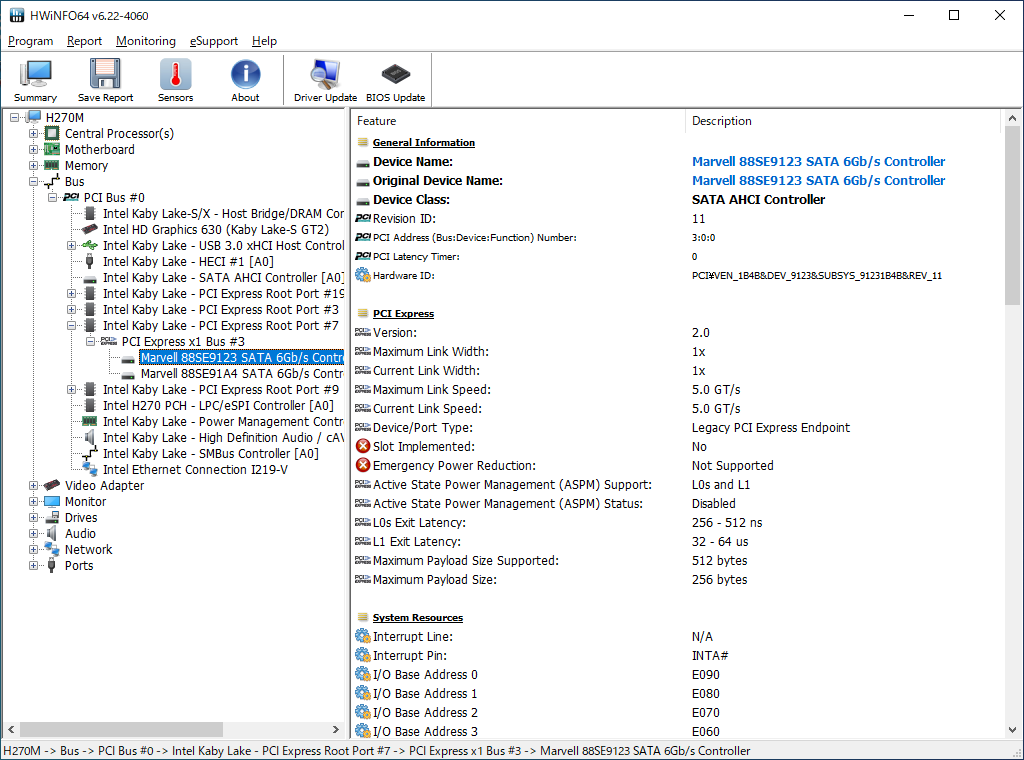
Task: Click details pane scroll down arrow
Action: [1012, 730]
